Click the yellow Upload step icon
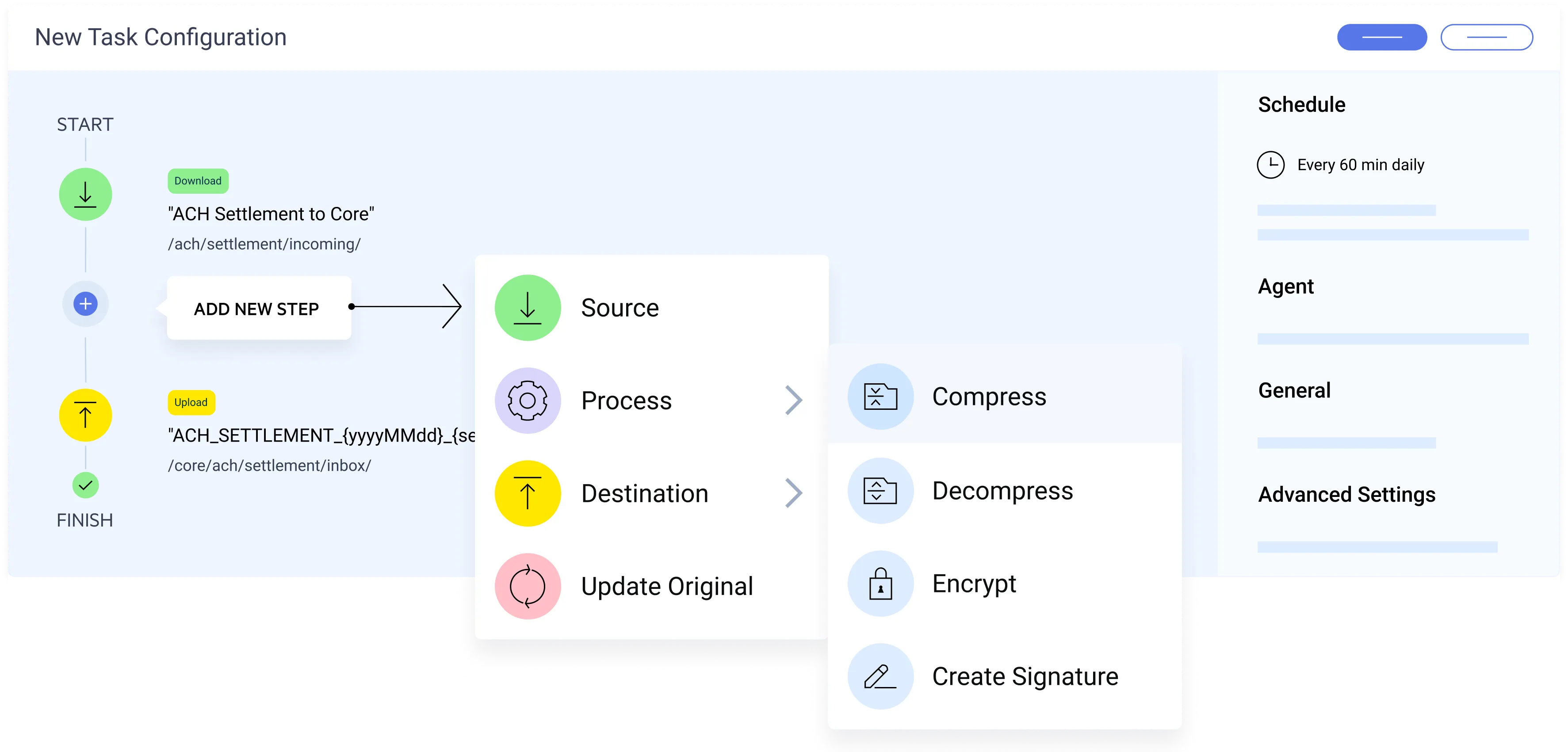Image resolution: width=1568 pixels, height=752 pixels. [x=85, y=416]
